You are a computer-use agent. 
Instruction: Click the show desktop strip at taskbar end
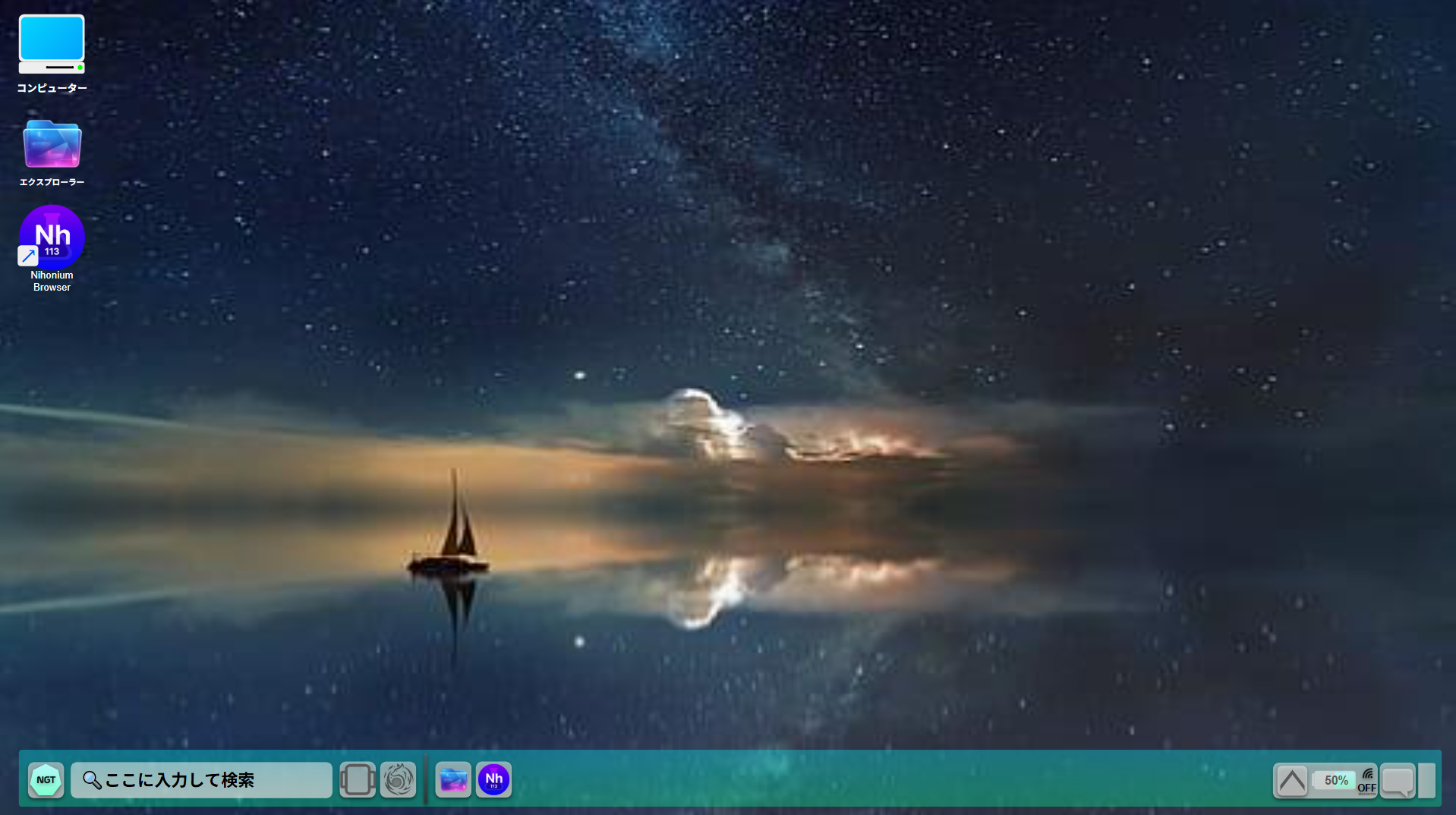[1427, 780]
